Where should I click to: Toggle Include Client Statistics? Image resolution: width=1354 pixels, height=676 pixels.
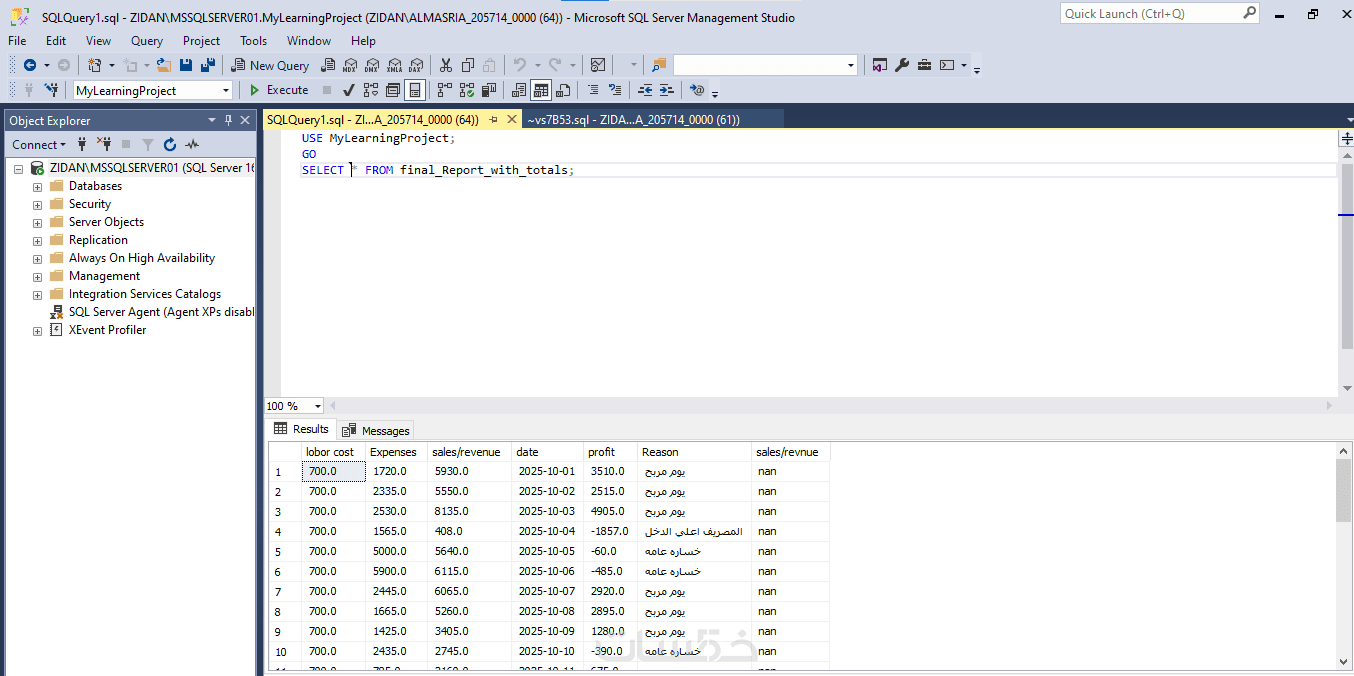[x=489, y=90]
